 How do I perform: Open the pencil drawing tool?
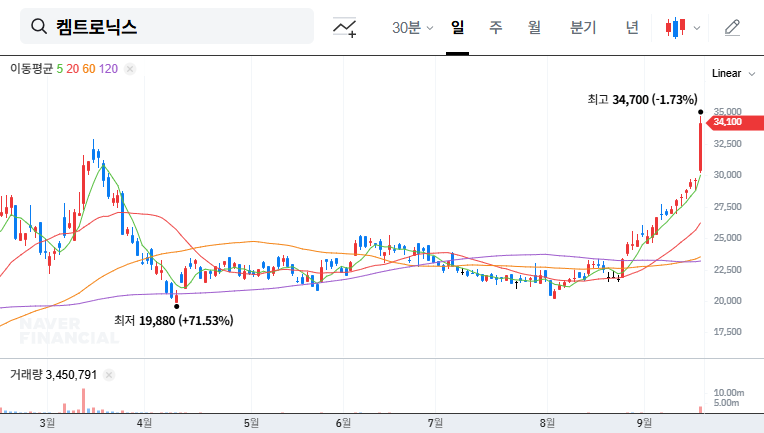(x=732, y=28)
